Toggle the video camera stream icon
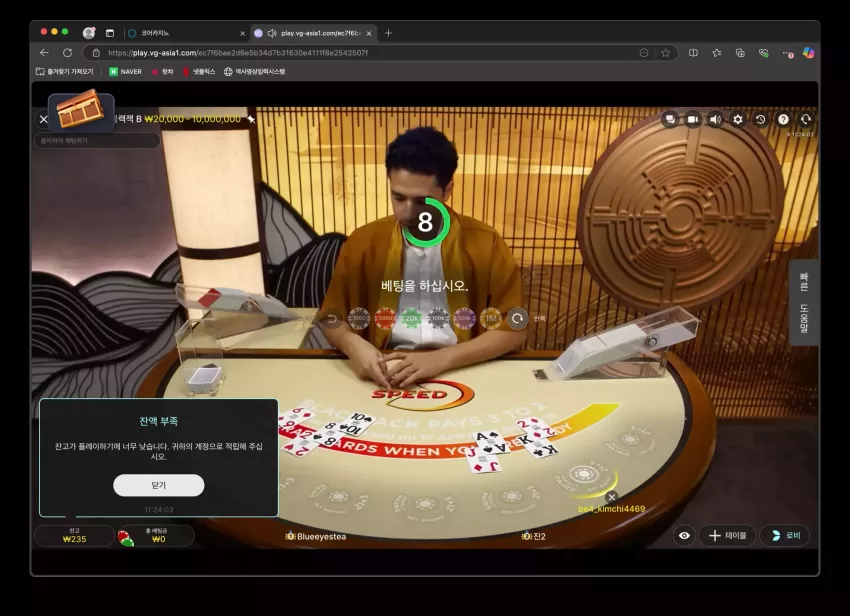850x616 pixels. click(x=693, y=119)
